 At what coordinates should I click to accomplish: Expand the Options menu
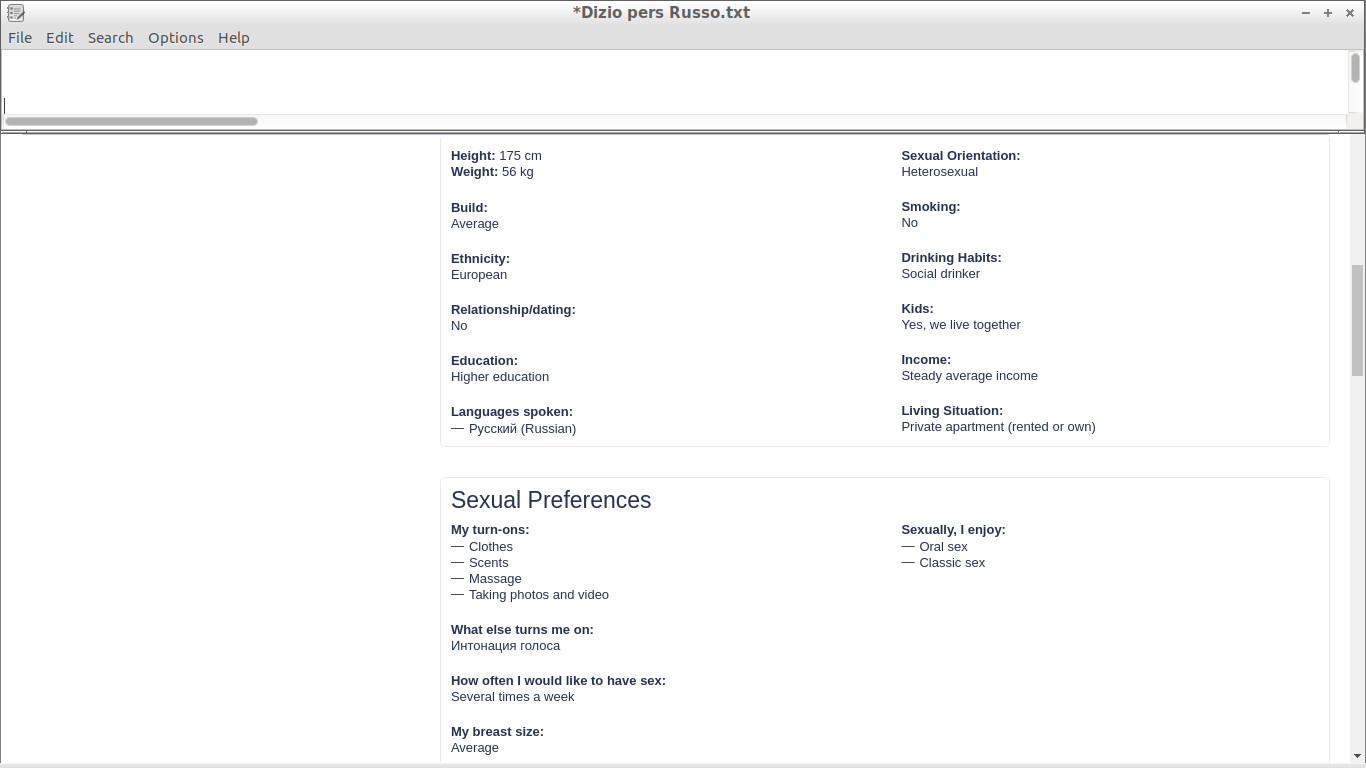point(176,38)
